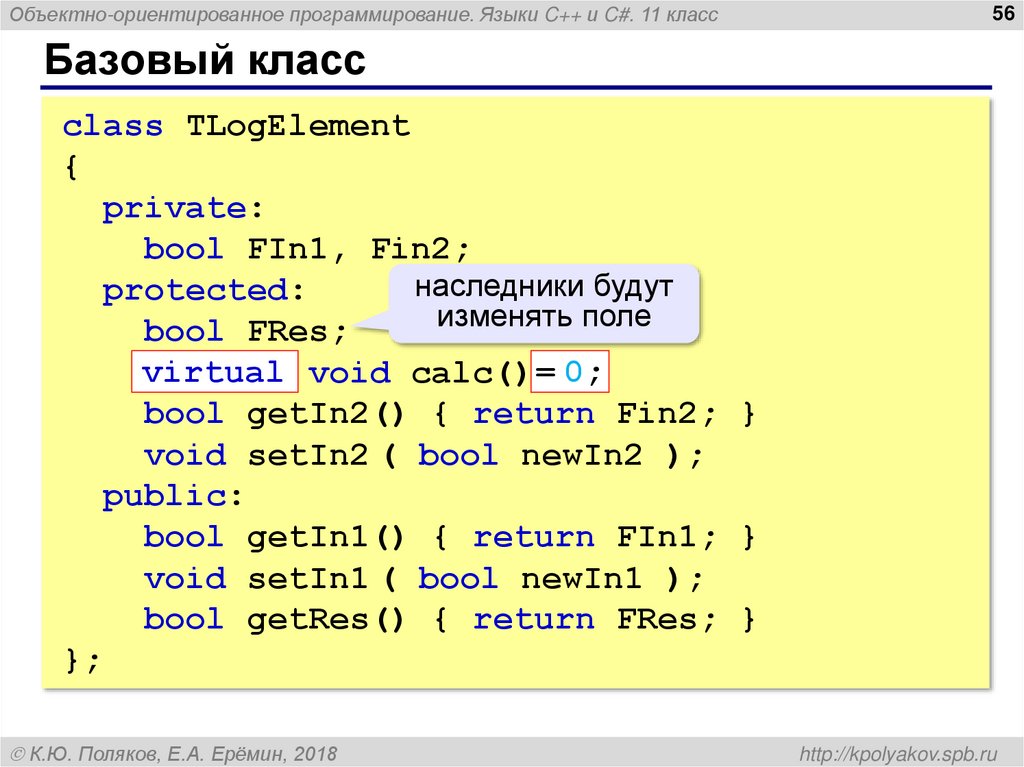Click the copyright 'К.Ю. Поляков, Е.А. Ерёмин, 2018'

click(174, 754)
